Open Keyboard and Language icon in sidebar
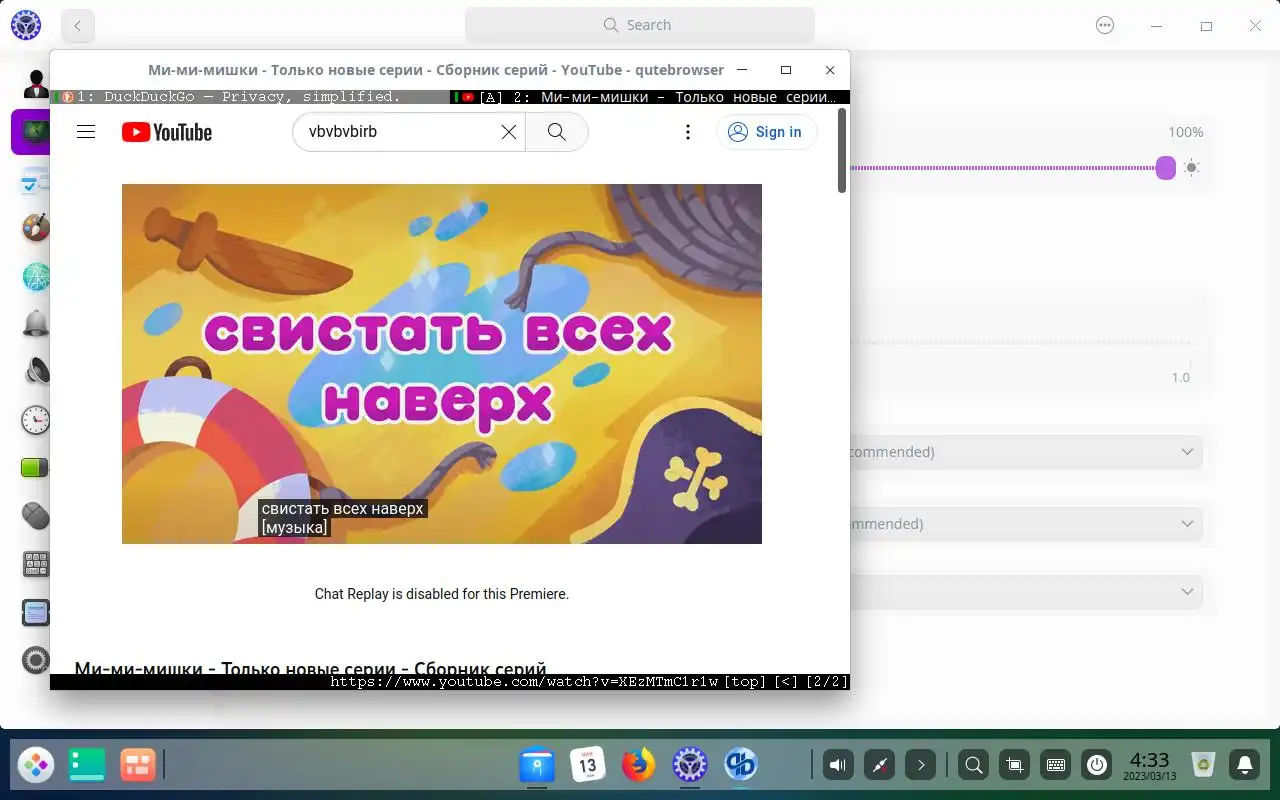The image size is (1280, 800). click(36, 564)
